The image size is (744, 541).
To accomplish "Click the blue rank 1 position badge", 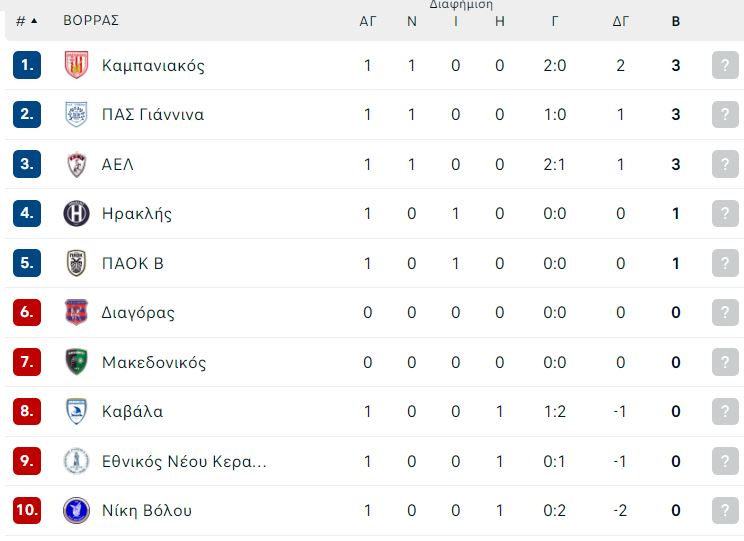I will 27,65.
